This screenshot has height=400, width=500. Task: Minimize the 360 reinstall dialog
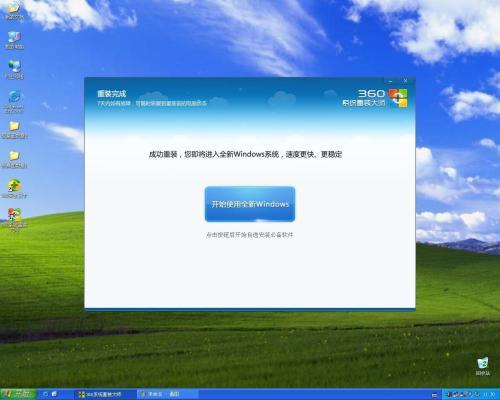[x=391, y=81]
